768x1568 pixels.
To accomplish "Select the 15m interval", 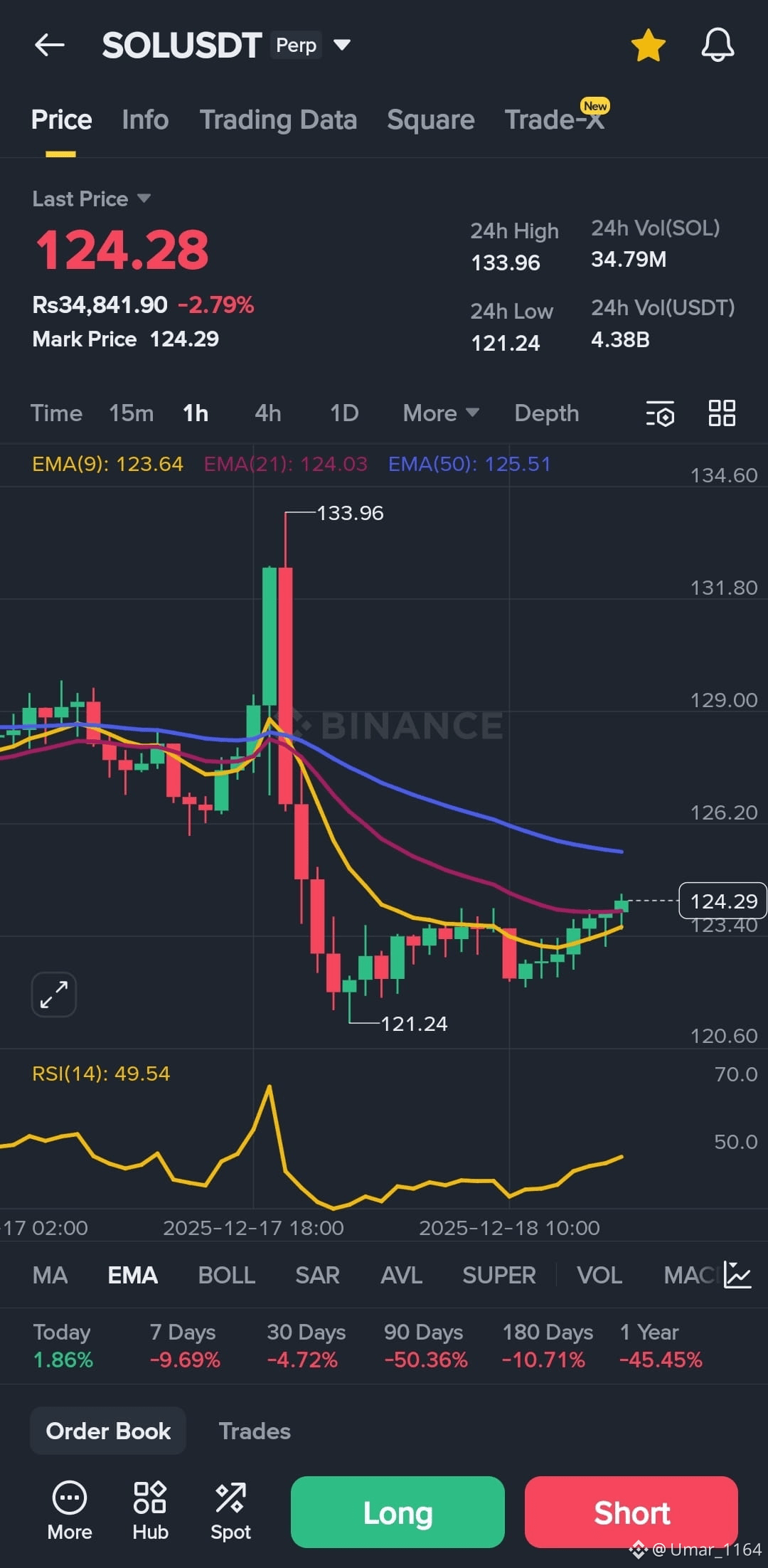I will (131, 413).
